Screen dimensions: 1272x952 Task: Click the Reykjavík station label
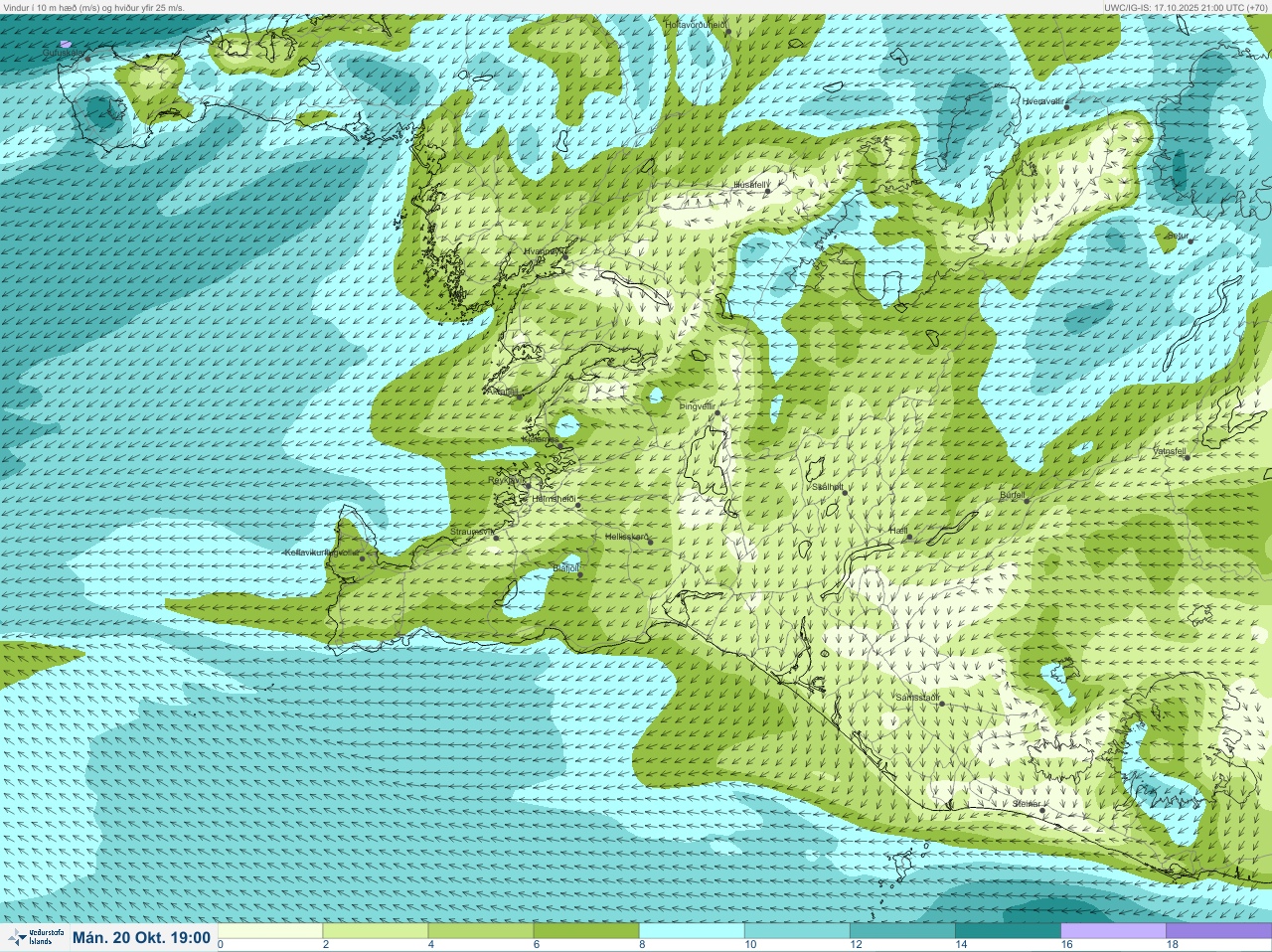[506, 480]
